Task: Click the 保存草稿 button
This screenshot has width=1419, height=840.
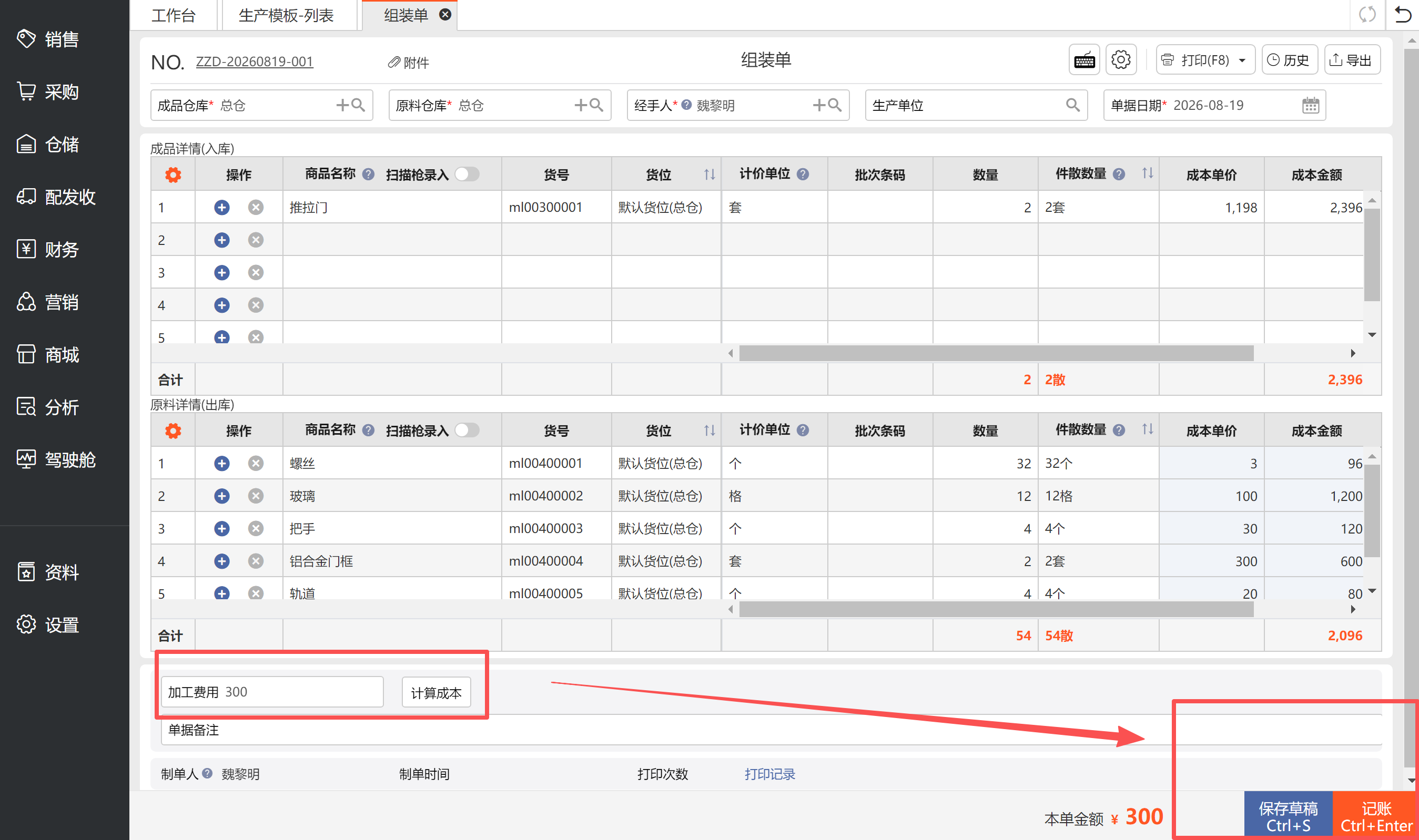Action: [x=1288, y=816]
